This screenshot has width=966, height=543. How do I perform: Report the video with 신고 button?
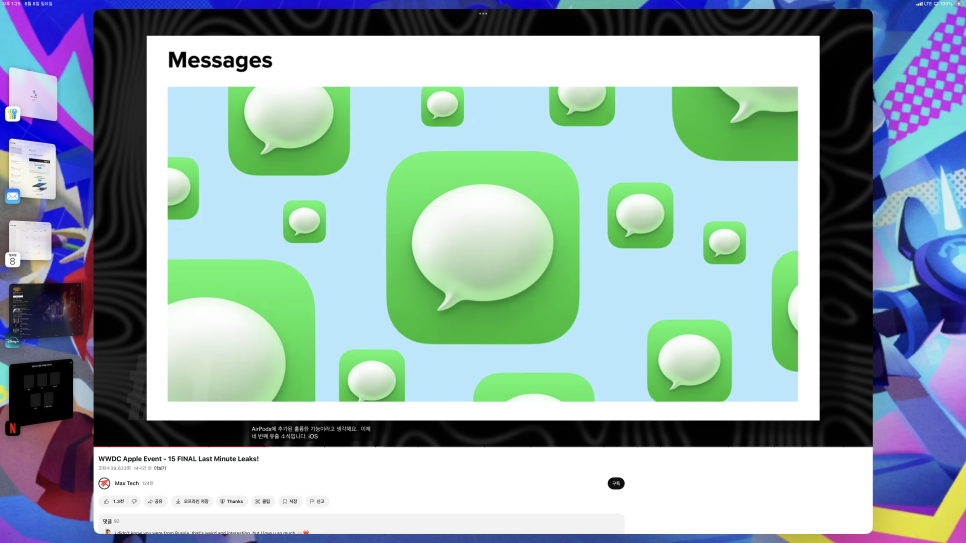(x=317, y=502)
